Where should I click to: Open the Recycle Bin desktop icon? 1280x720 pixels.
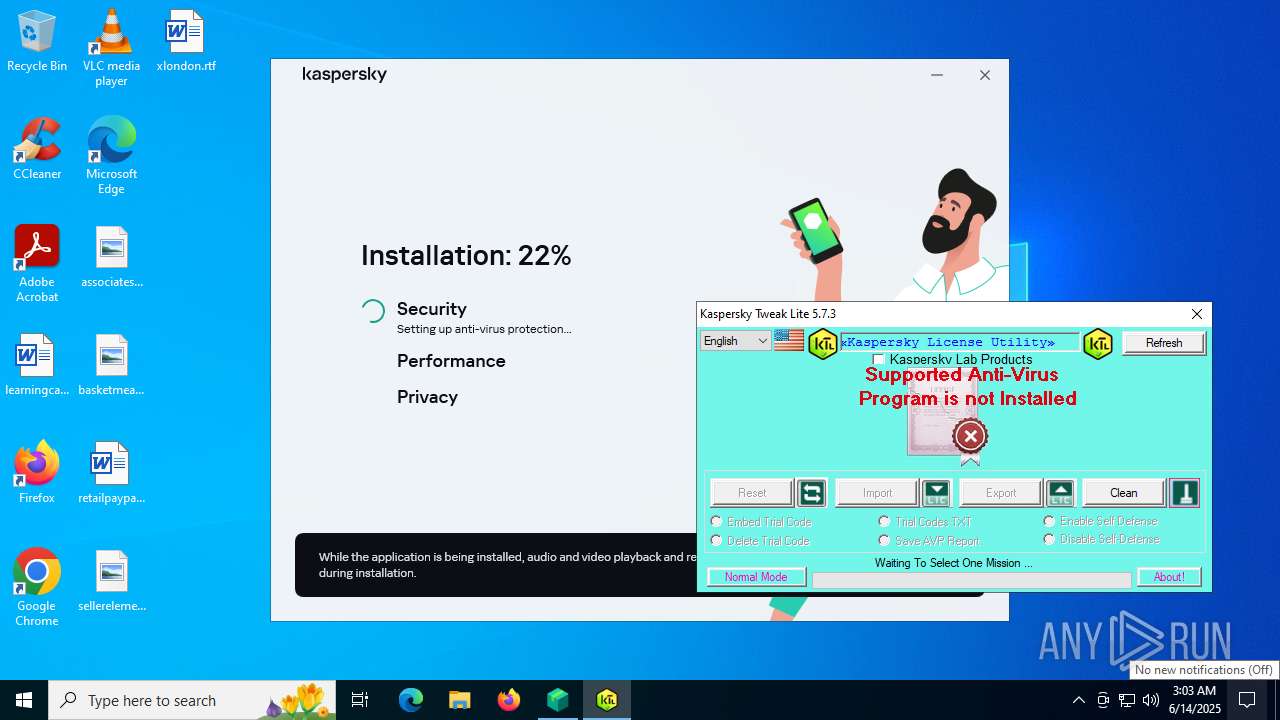pyautogui.click(x=37, y=42)
